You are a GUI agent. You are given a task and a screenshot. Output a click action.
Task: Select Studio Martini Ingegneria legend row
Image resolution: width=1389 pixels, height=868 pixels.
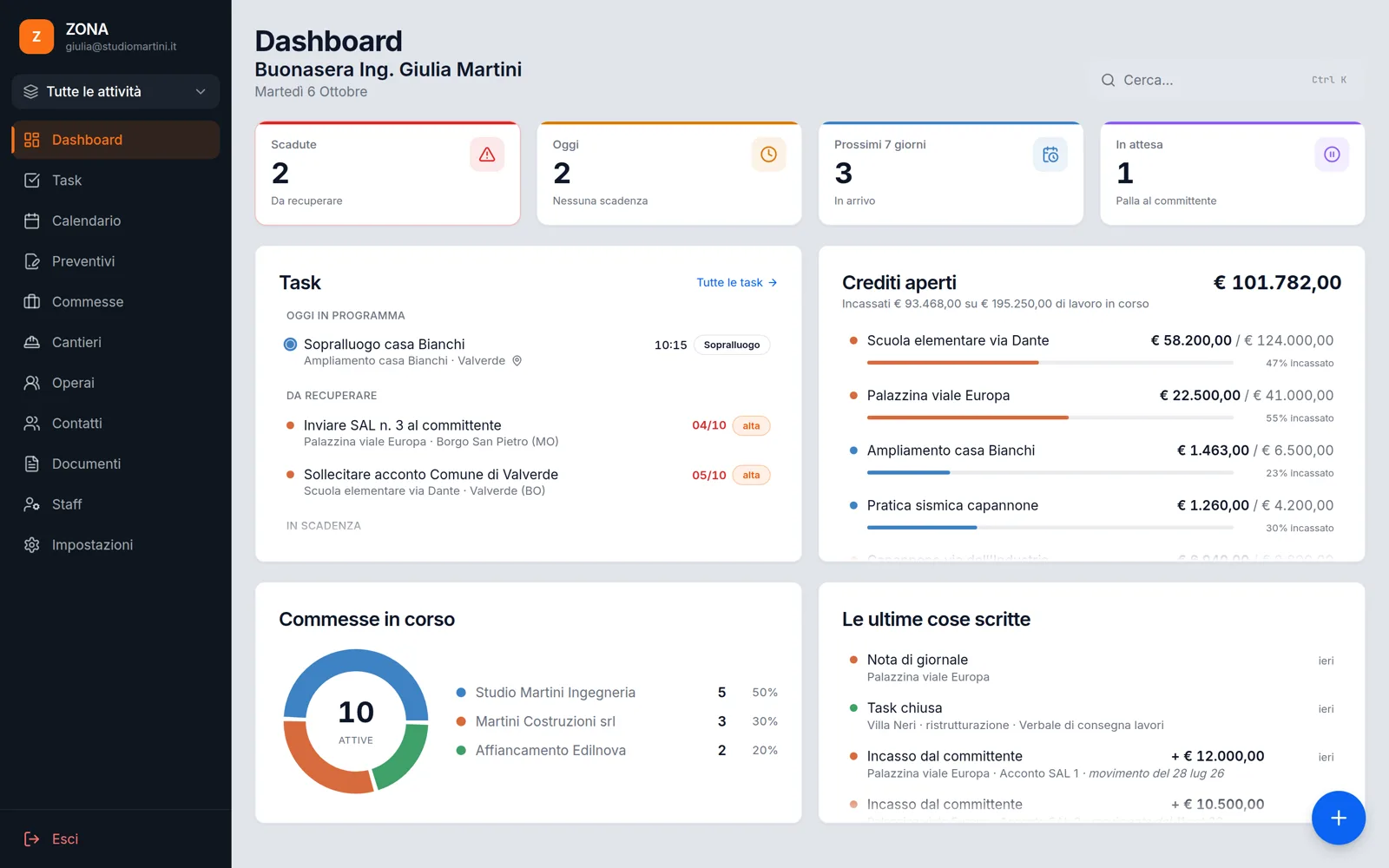[616, 693]
